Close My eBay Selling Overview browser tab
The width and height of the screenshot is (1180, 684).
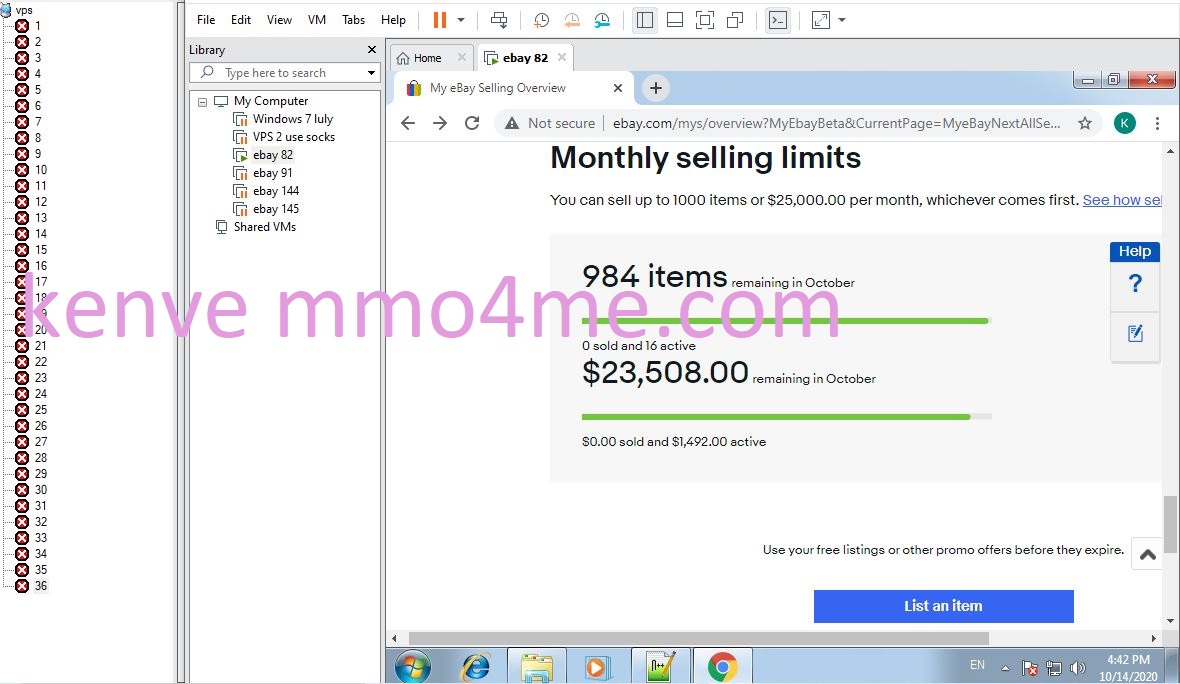pyautogui.click(x=618, y=88)
